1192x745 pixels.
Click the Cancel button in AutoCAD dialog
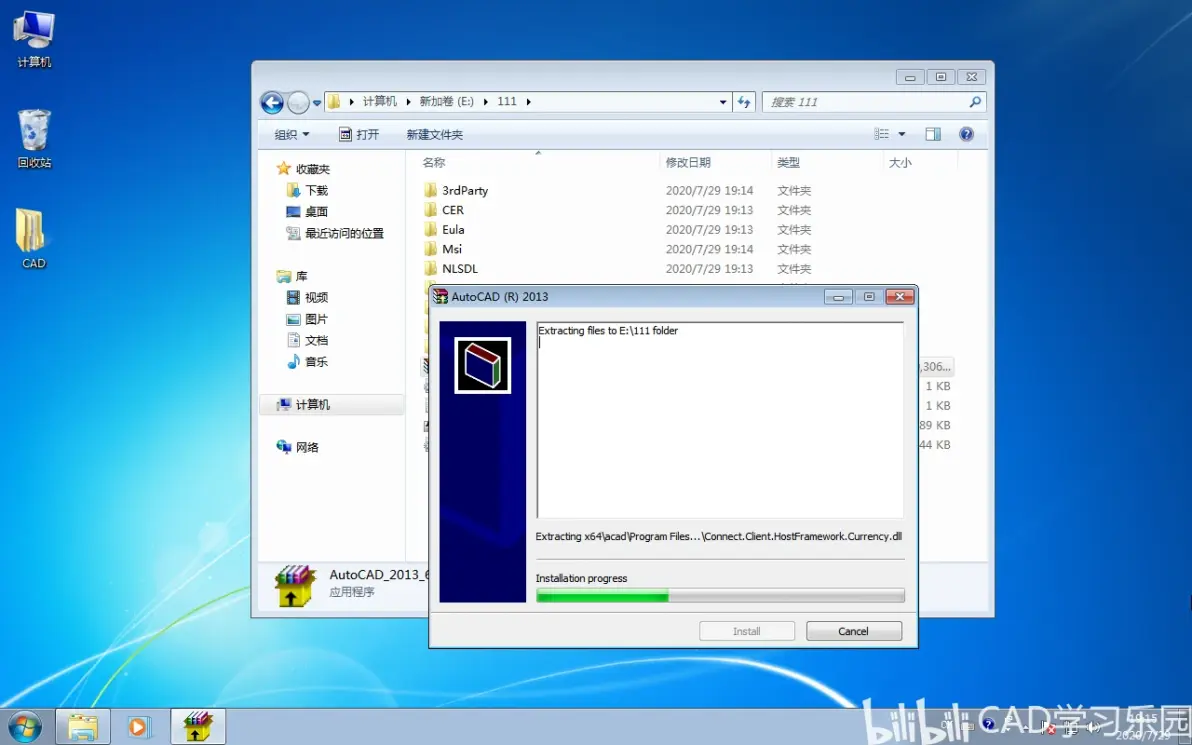coord(854,631)
